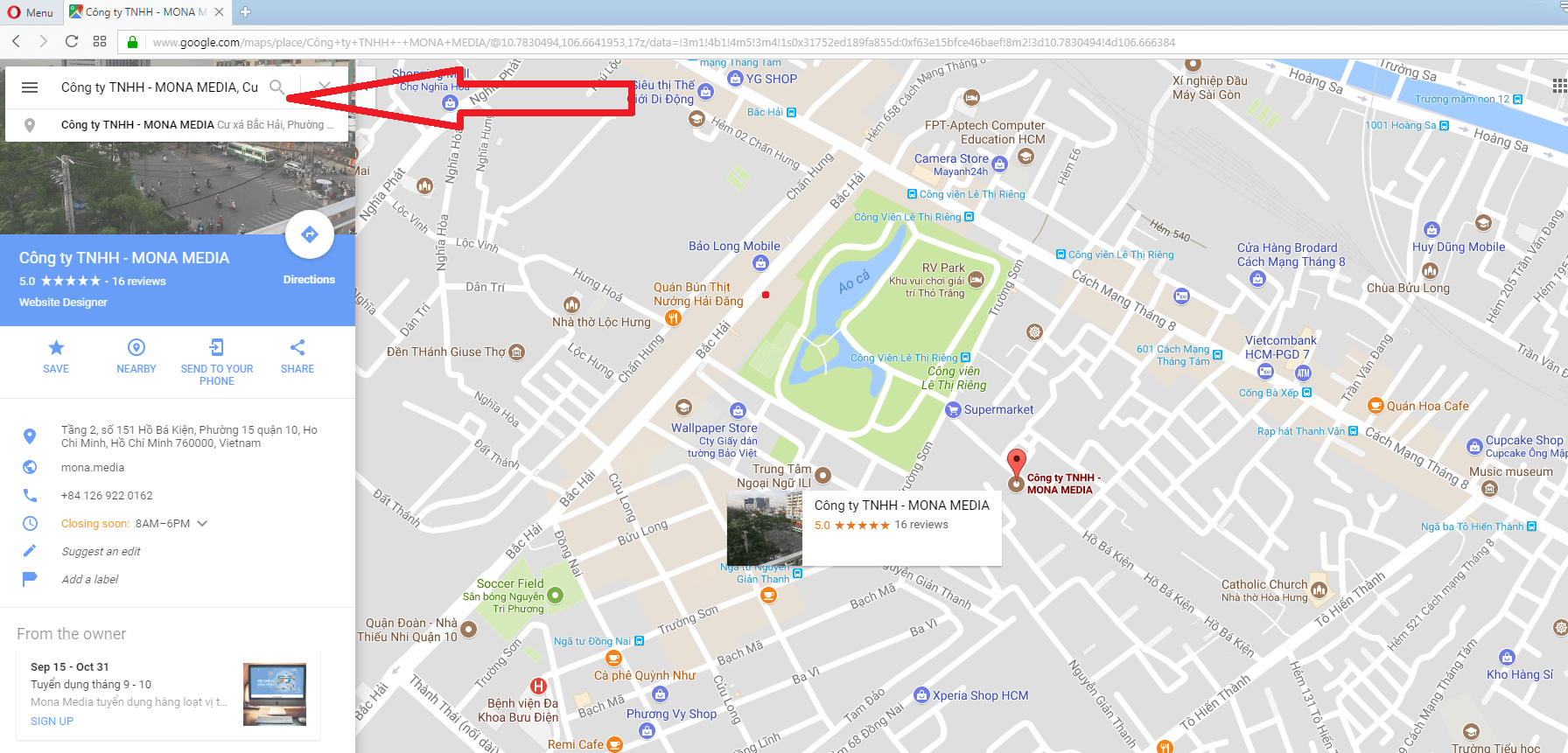Click the Nhà thờ Lộc Hưng marker

tap(571, 304)
